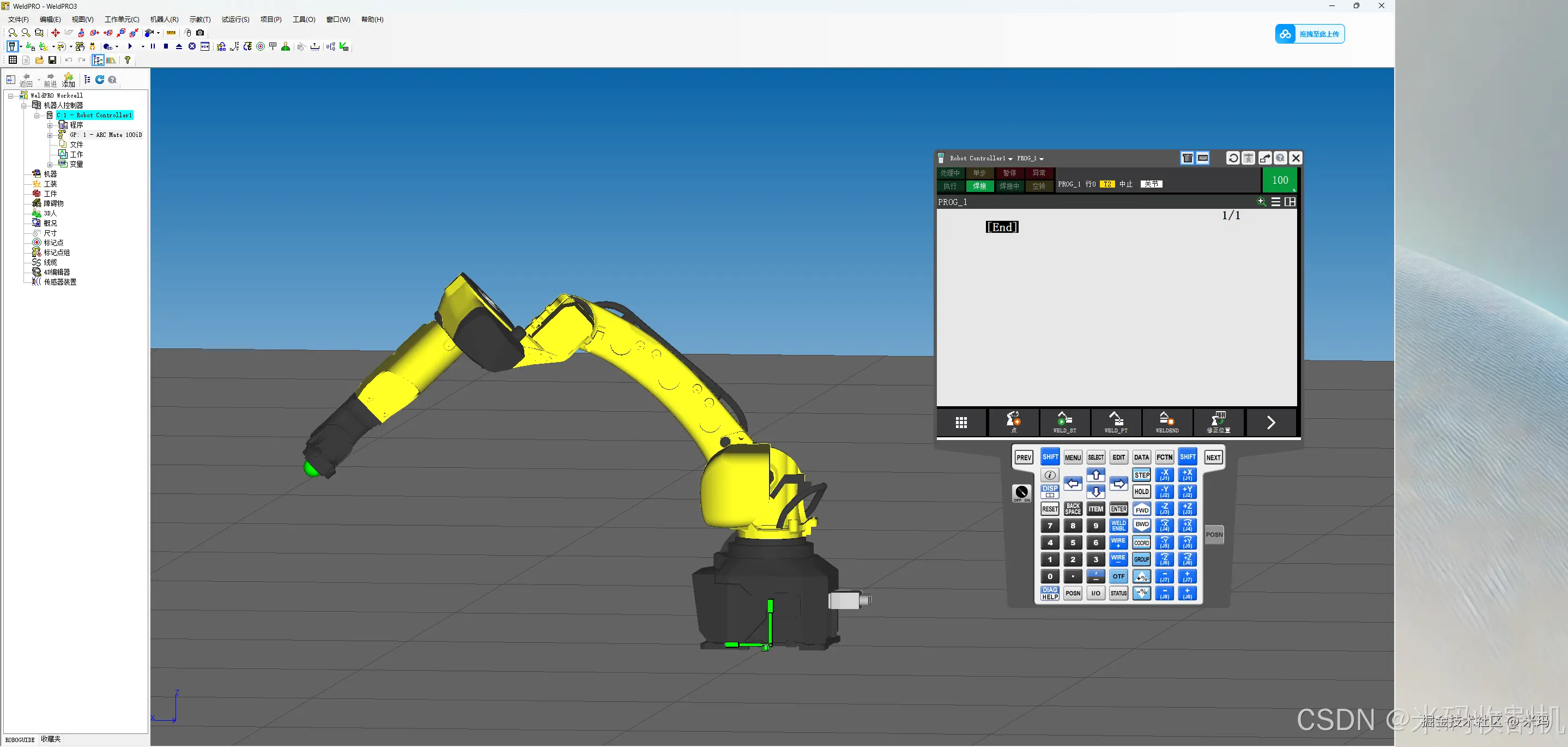1568x747 pixels.
Task: Select the [End] line in program
Action: (x=1002, y=227)
